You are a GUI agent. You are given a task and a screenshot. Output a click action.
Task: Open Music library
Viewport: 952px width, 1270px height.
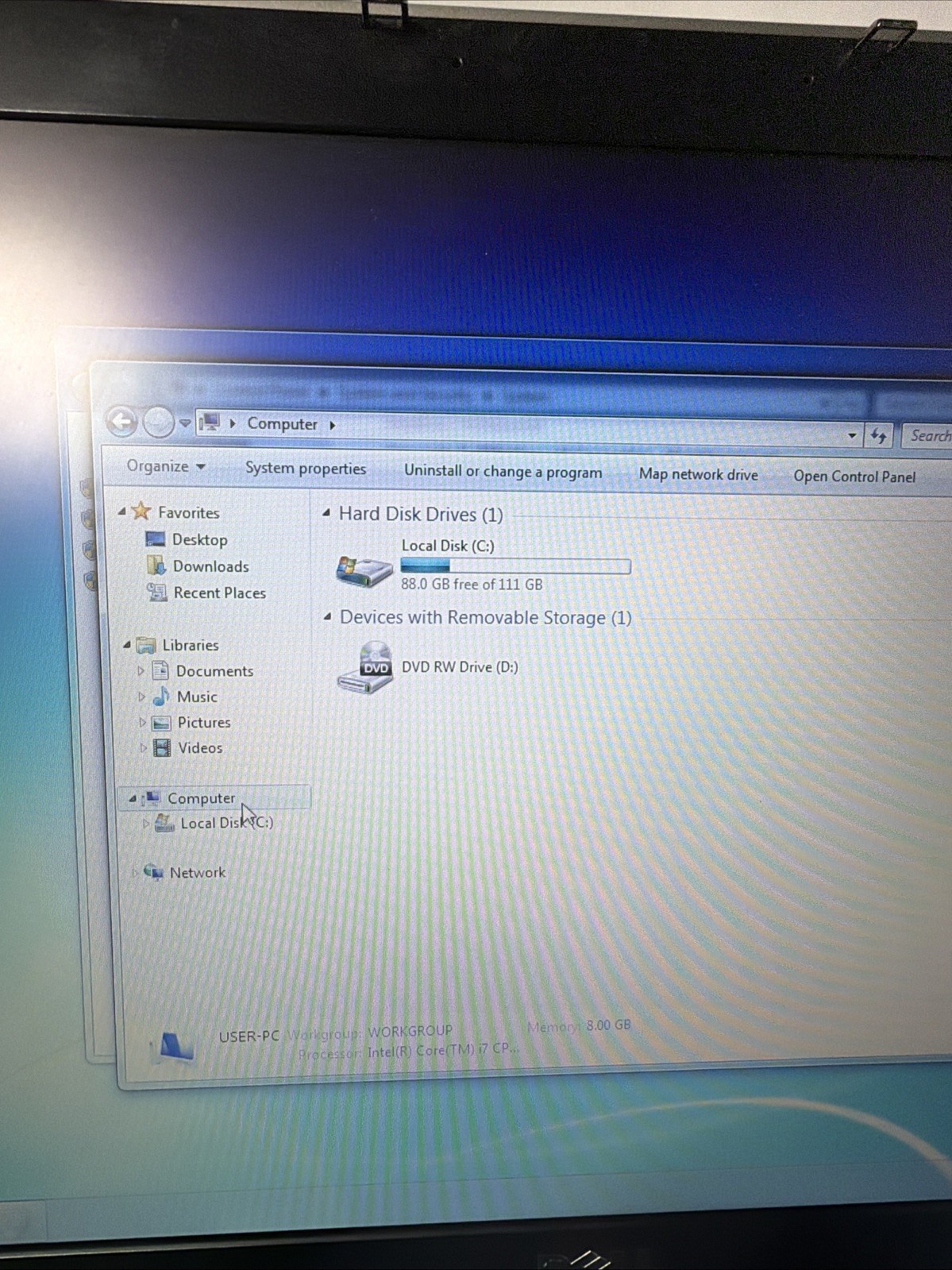pos(197,697)
